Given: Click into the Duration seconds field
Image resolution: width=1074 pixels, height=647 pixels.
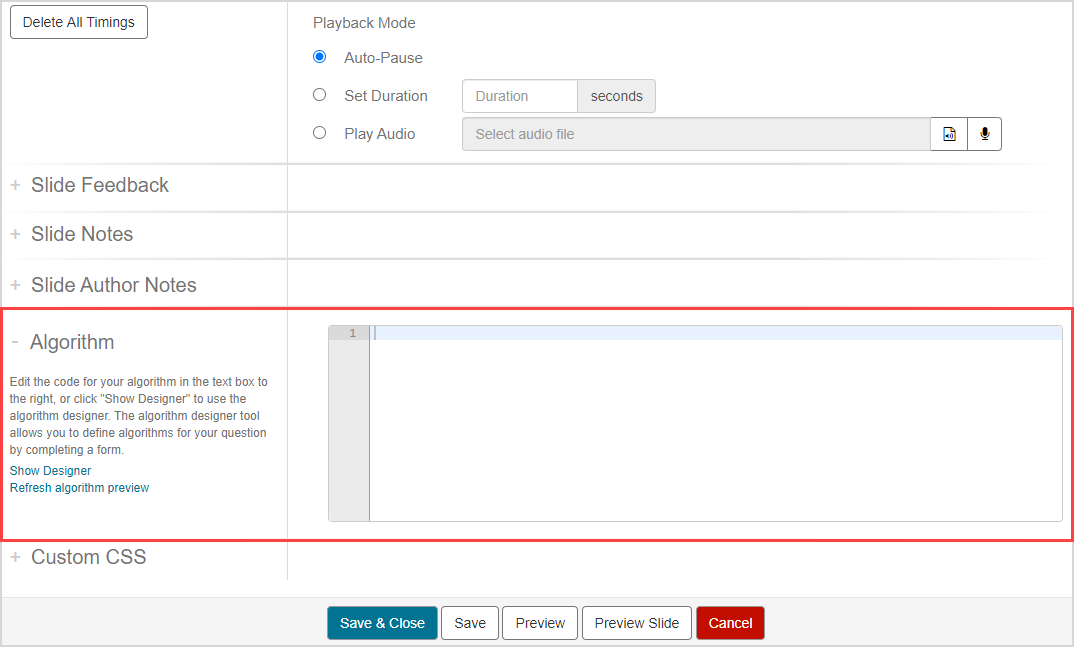Looking at the screenshot, I should coord(519,96).
